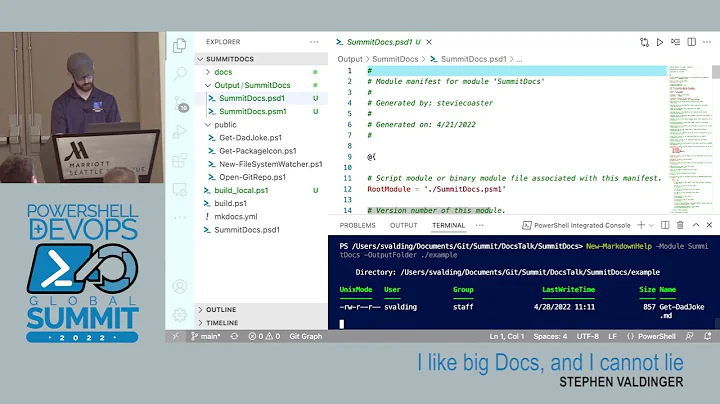
Task: Open the Remote Explorer view
Action: tap(180, 189)
